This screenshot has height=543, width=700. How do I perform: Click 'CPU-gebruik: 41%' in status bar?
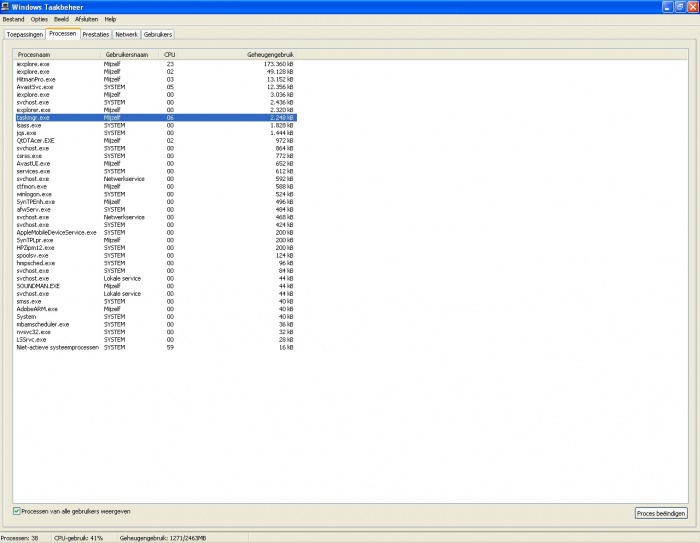[x=79, y=538]
